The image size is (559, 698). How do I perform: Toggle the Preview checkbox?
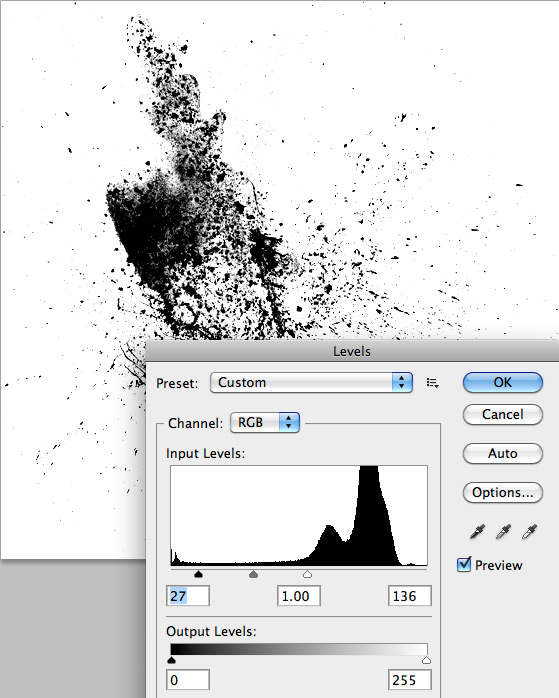click(464, 564)
